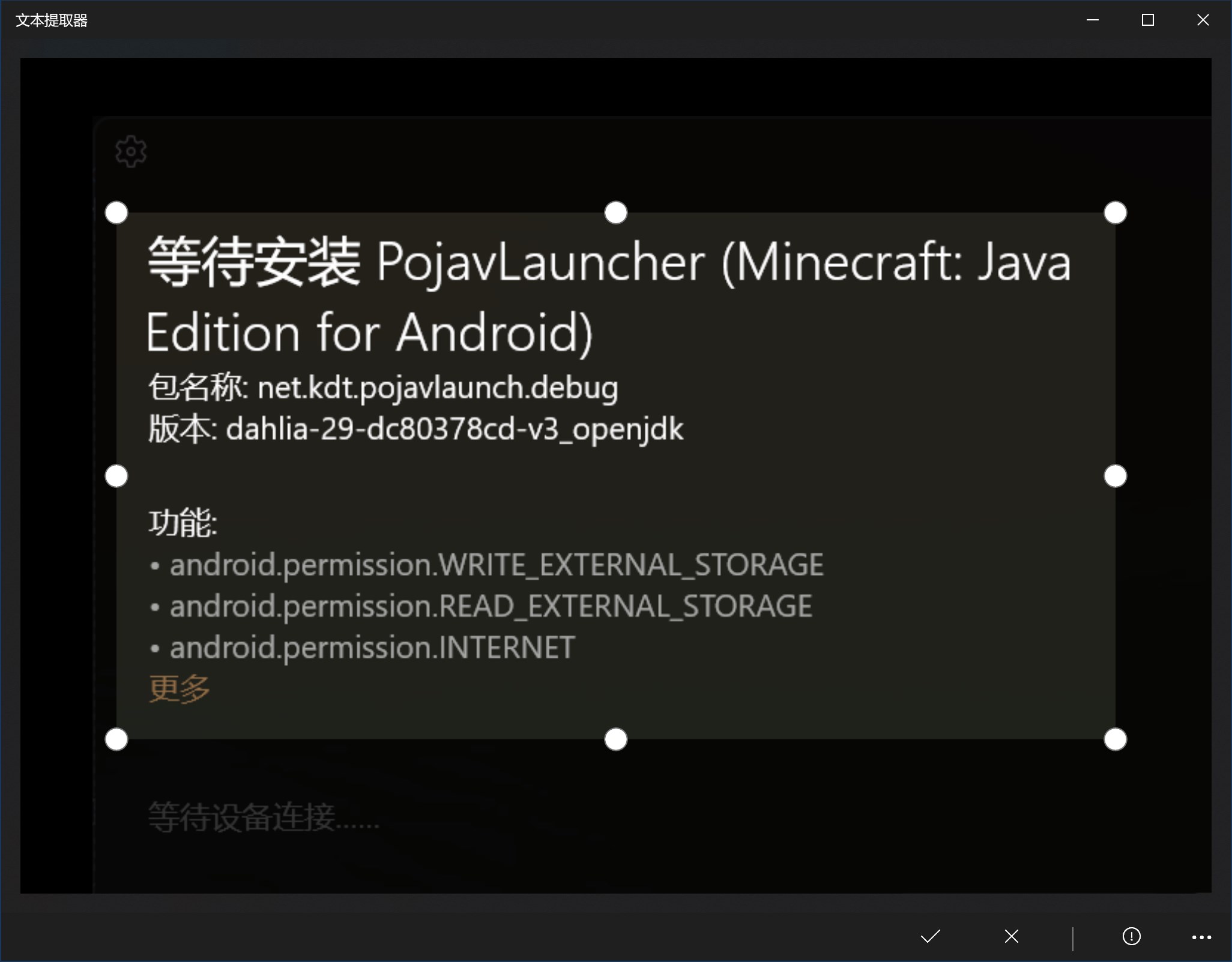1232x962 pixels.
Task: Confirm text extraction with the checkmark icon
Action: tap(931, 936)
